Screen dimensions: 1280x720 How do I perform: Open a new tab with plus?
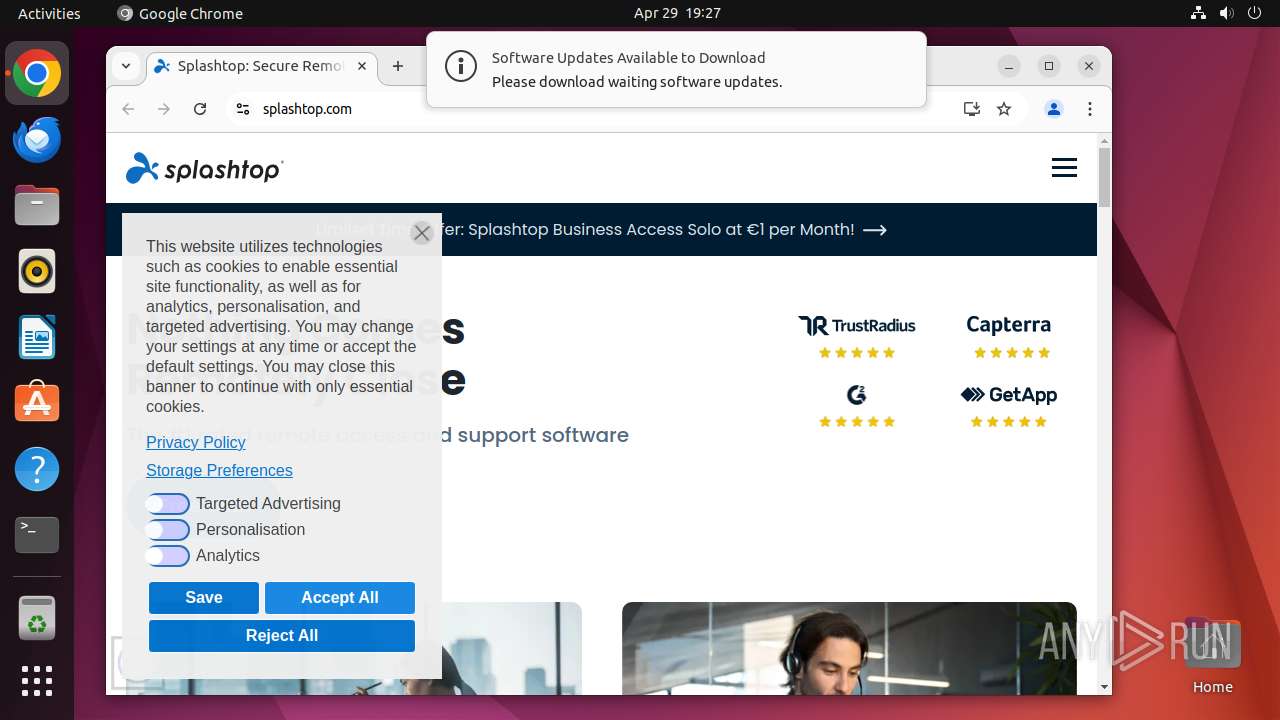[398, 66]
